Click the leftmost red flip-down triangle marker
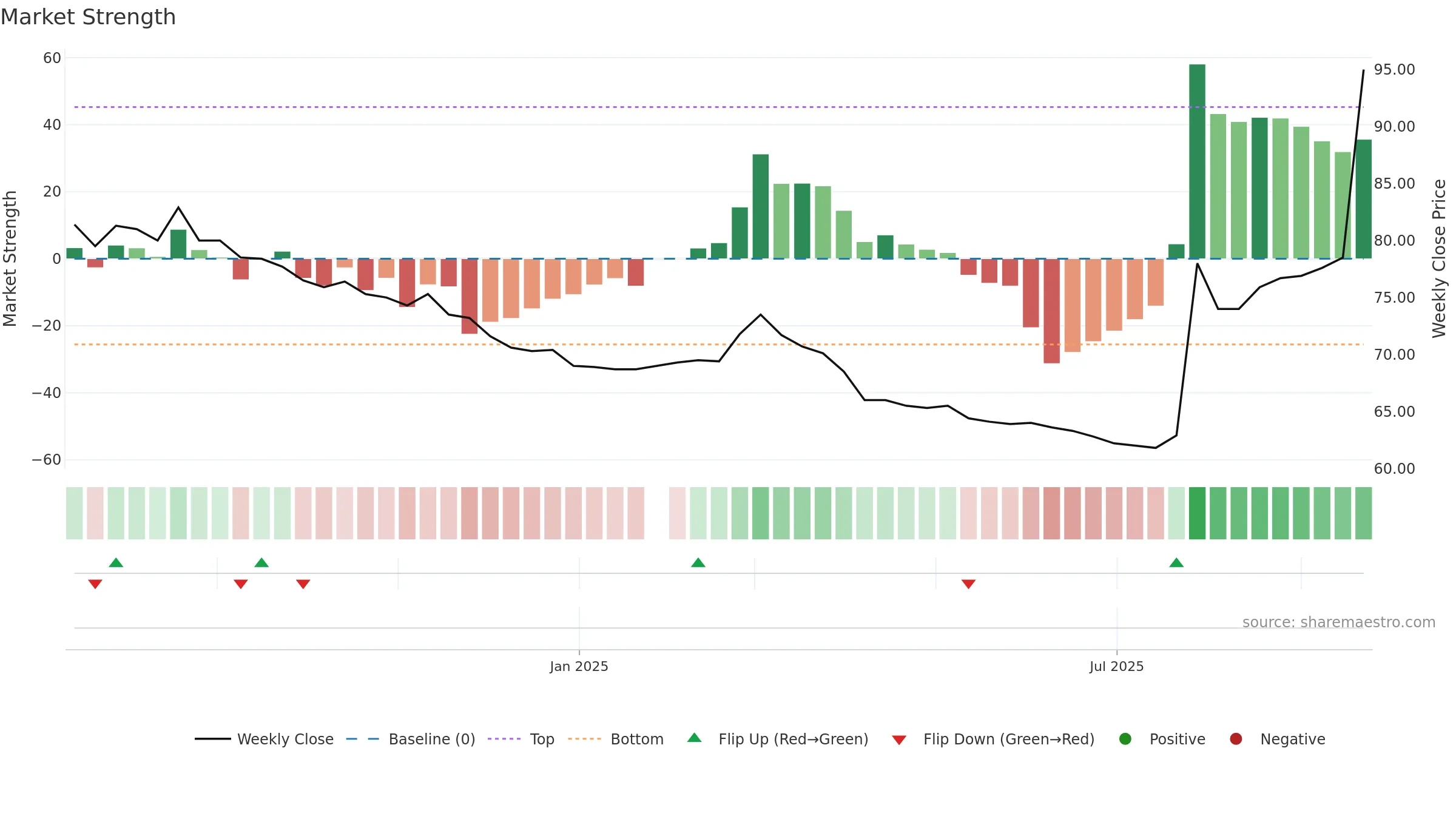Viewport: 1456px width, 819px height. pos(95,584)
